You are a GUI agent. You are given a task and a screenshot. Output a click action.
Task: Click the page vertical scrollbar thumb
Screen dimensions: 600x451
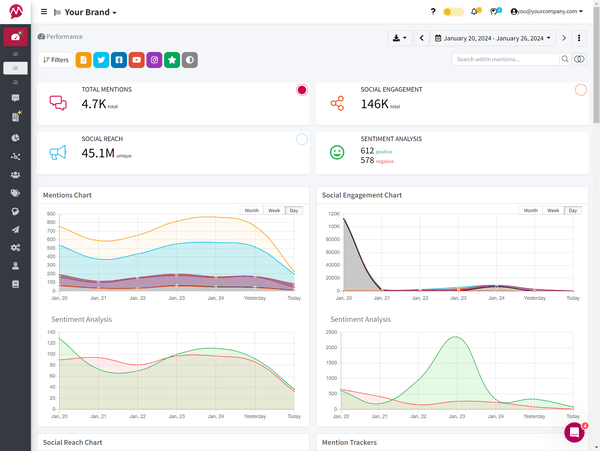coord(596,65)
